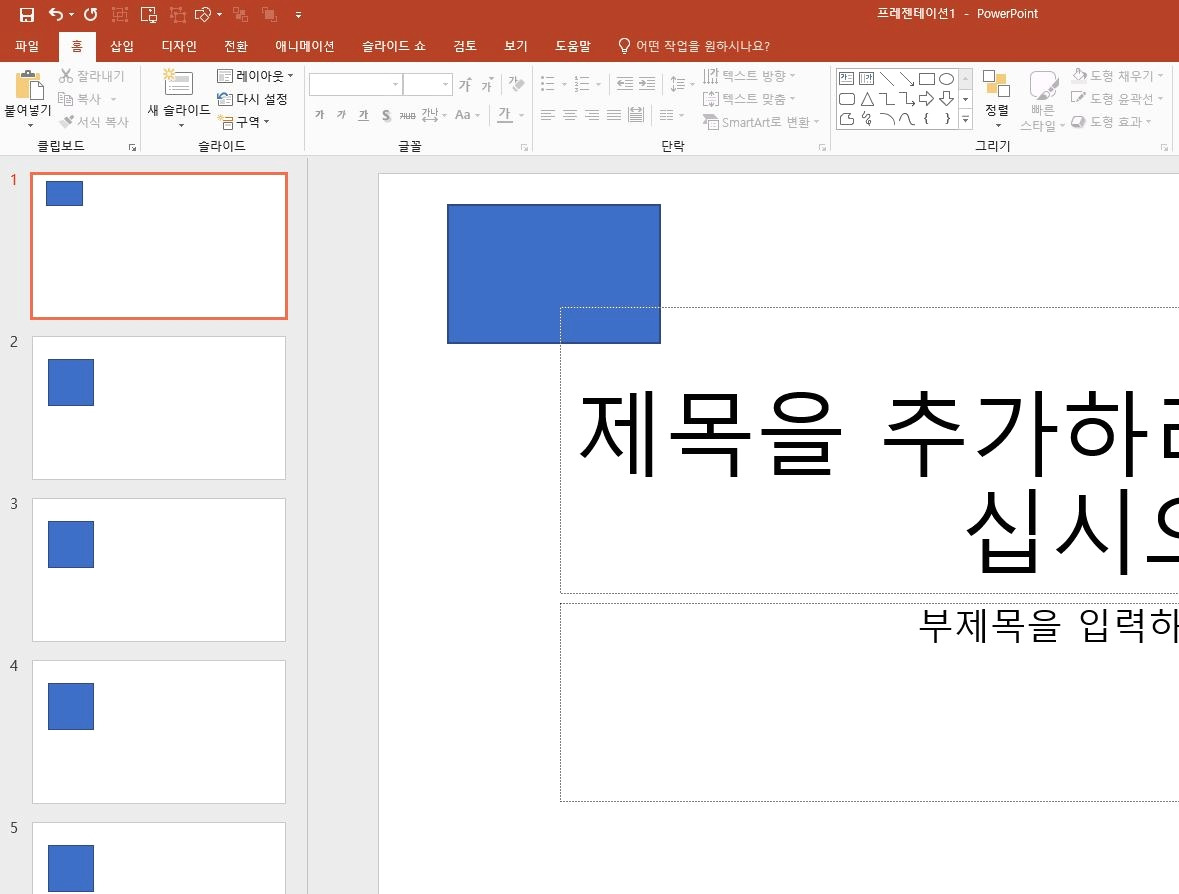Toggle italic text formatting

[x=341, y=115]
